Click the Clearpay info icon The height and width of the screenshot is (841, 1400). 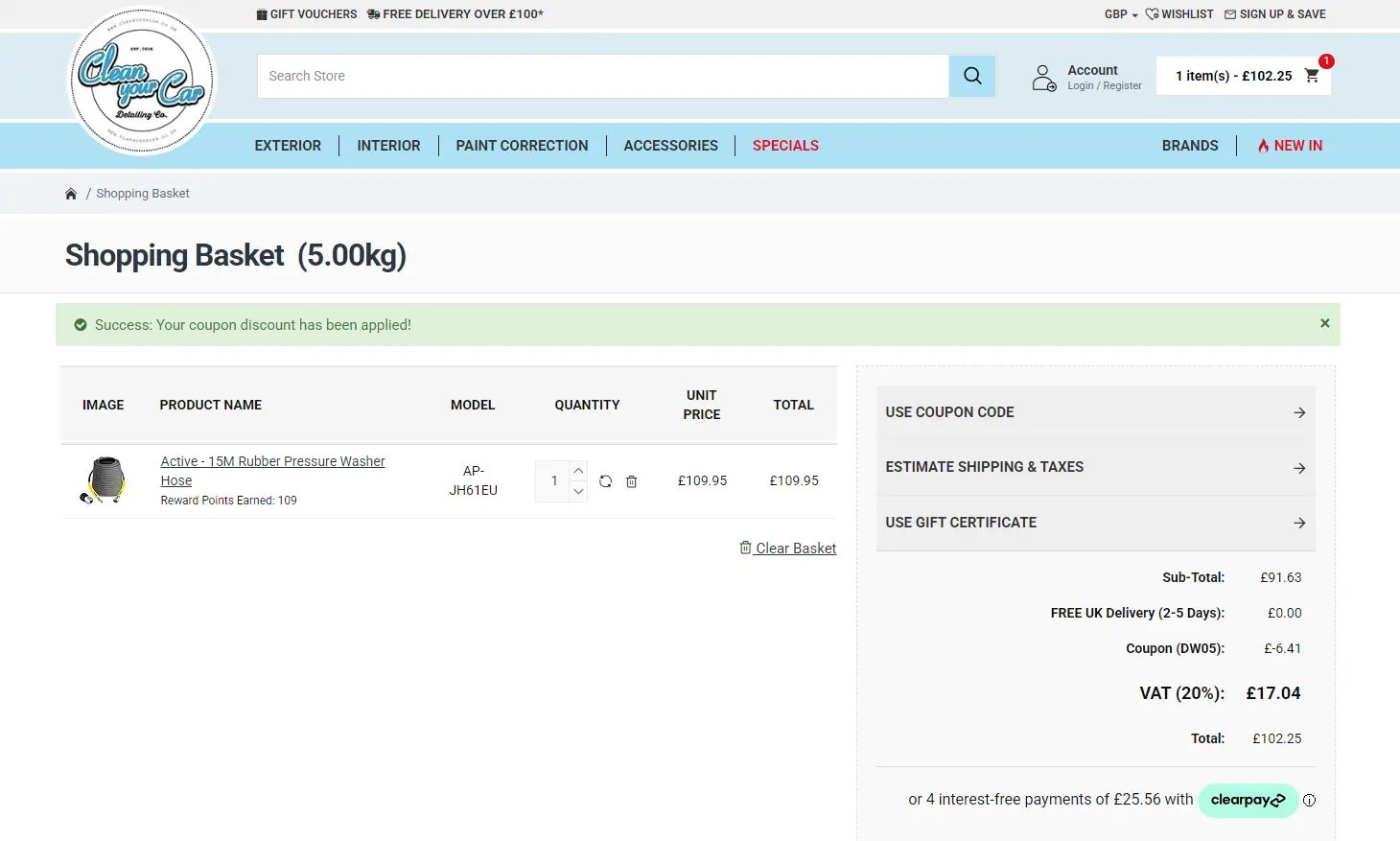1309,800
